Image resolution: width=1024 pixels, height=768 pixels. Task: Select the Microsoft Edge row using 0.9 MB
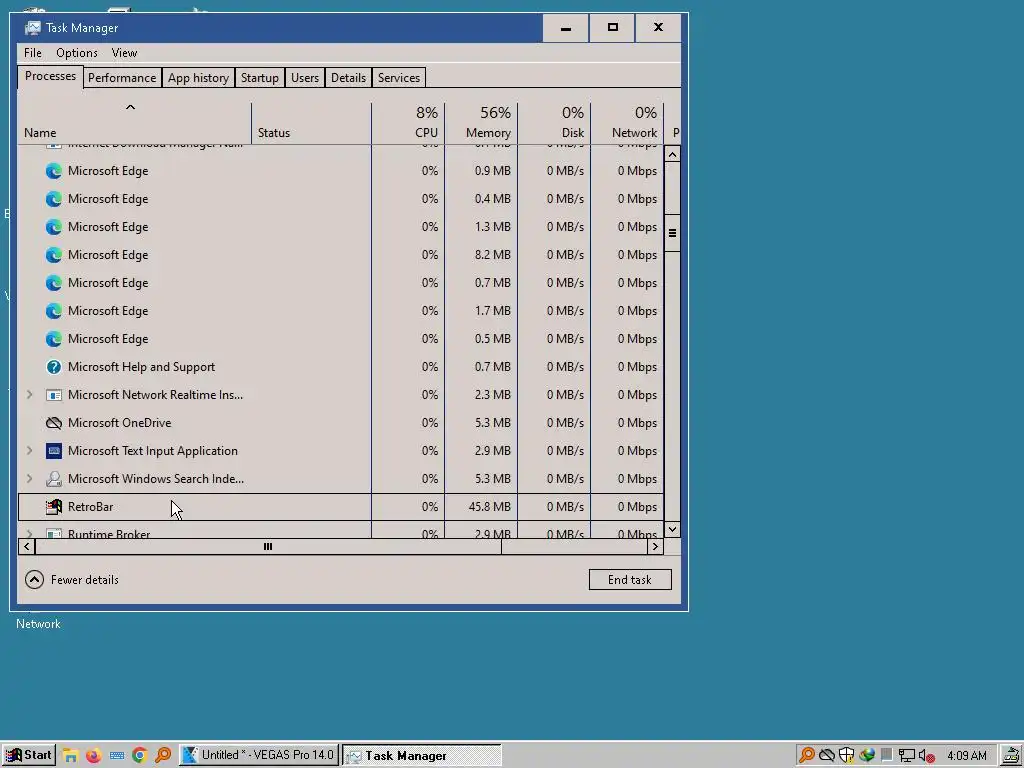point(340,171)
